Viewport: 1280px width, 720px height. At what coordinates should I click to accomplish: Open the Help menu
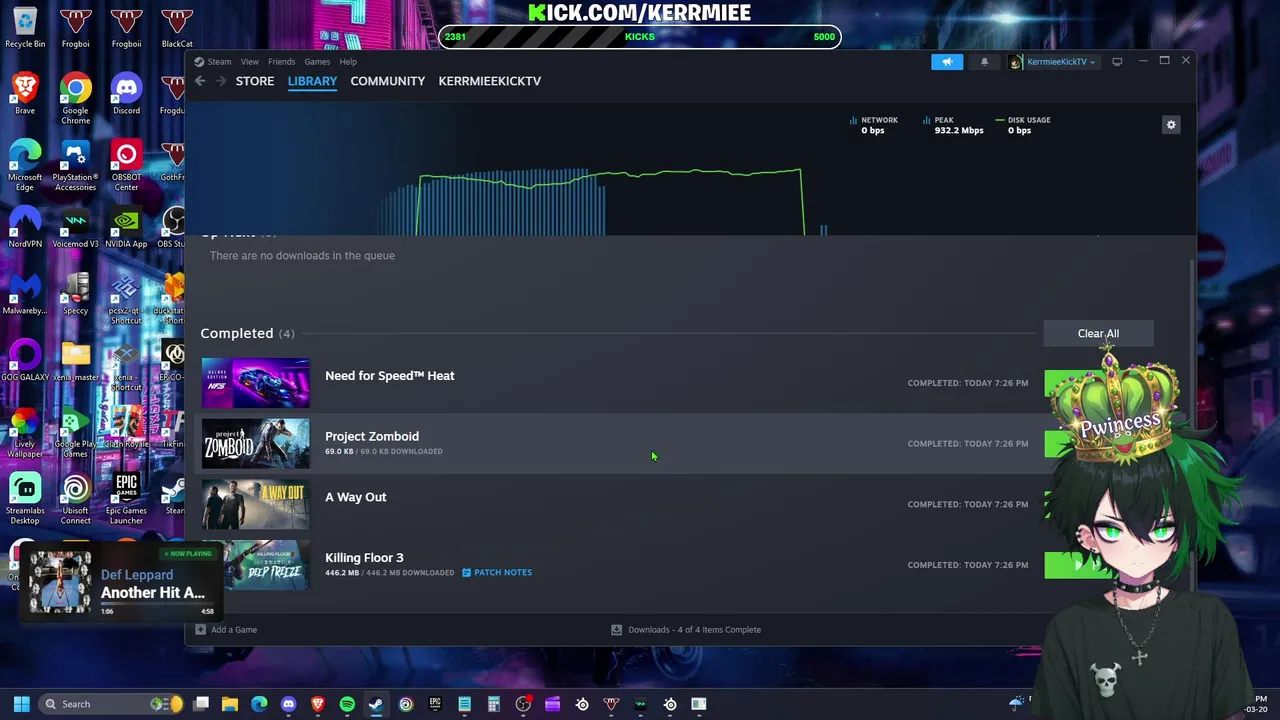348,62
